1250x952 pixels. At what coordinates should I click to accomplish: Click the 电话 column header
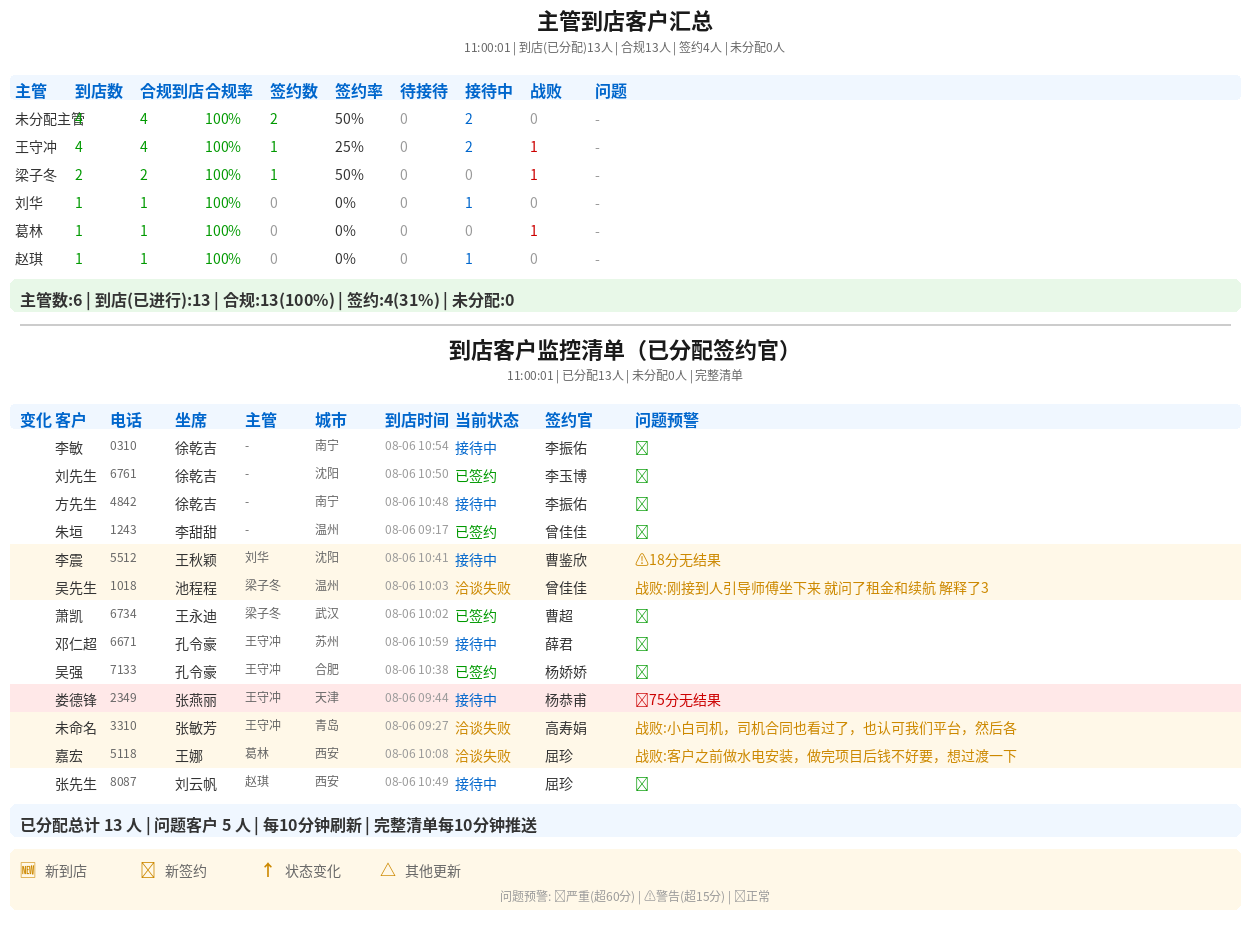click(x=126, y=420)
